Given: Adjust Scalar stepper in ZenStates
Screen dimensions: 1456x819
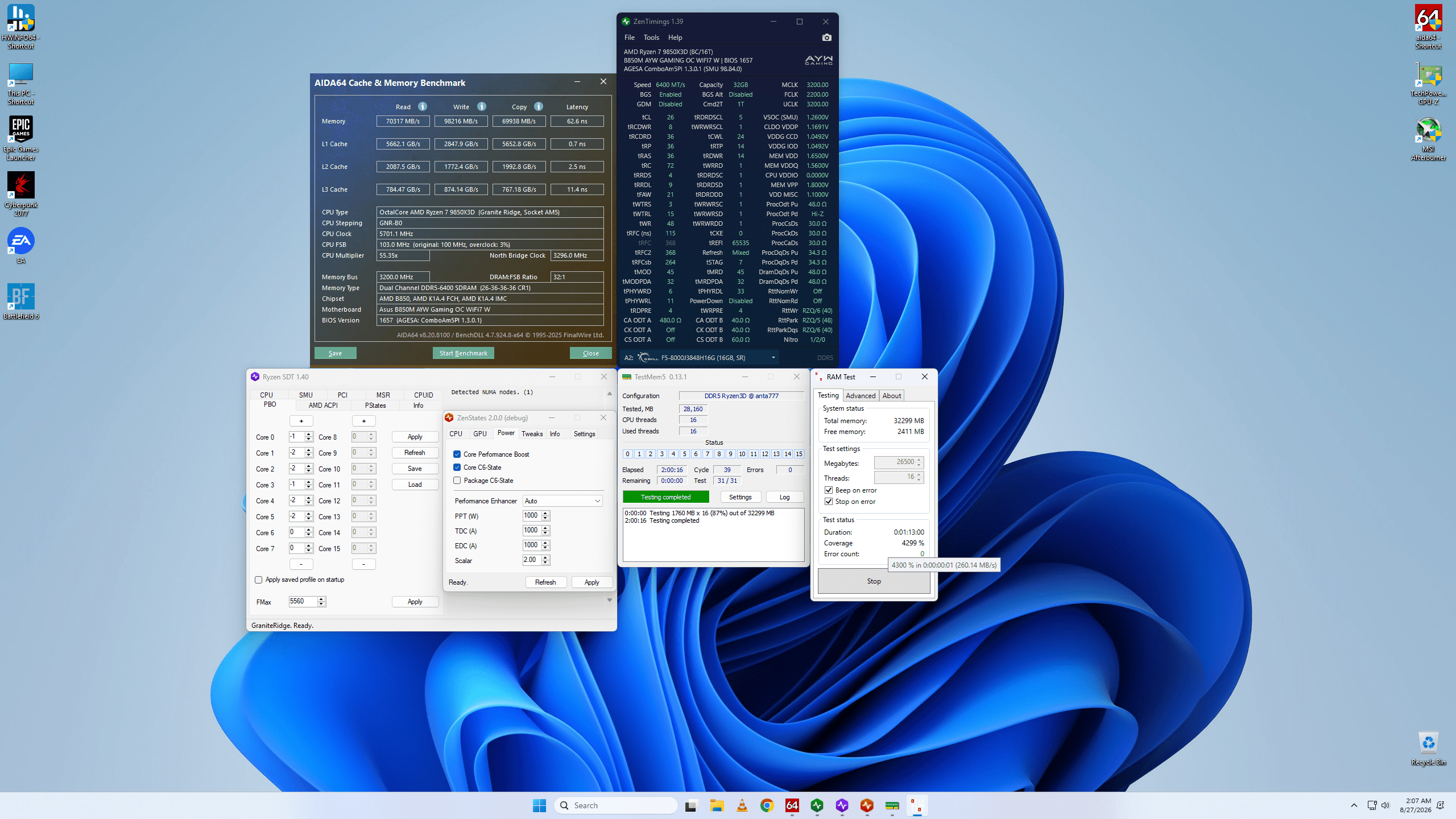Looking at the screenshot, I should click(545, 560).
